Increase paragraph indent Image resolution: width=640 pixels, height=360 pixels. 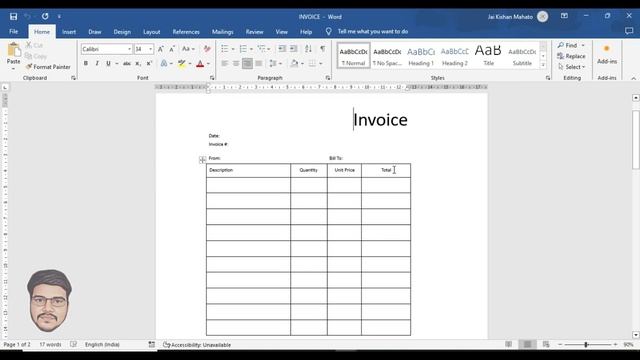[x=293, y=49]
